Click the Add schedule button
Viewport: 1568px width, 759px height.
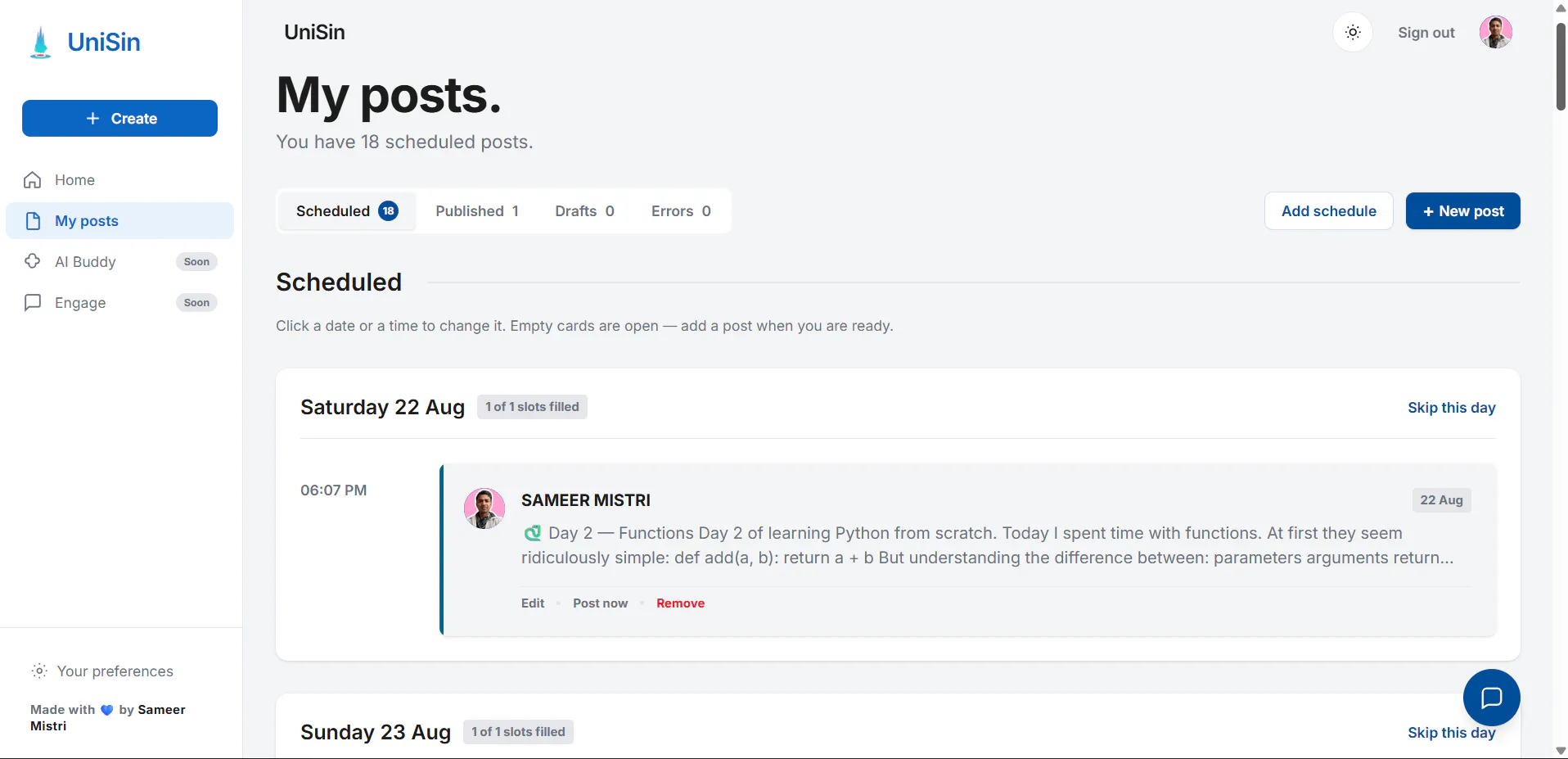pos(1328,211)
